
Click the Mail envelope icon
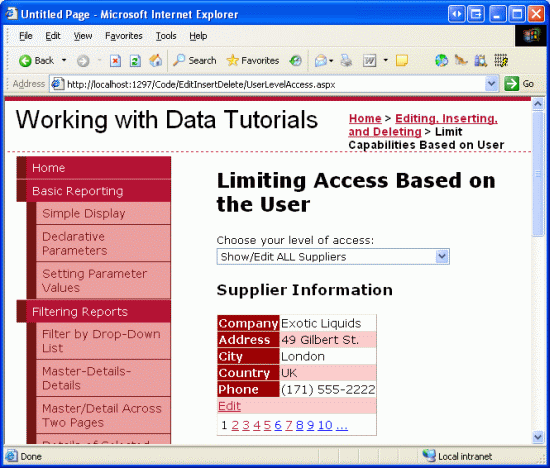[321, 61]
